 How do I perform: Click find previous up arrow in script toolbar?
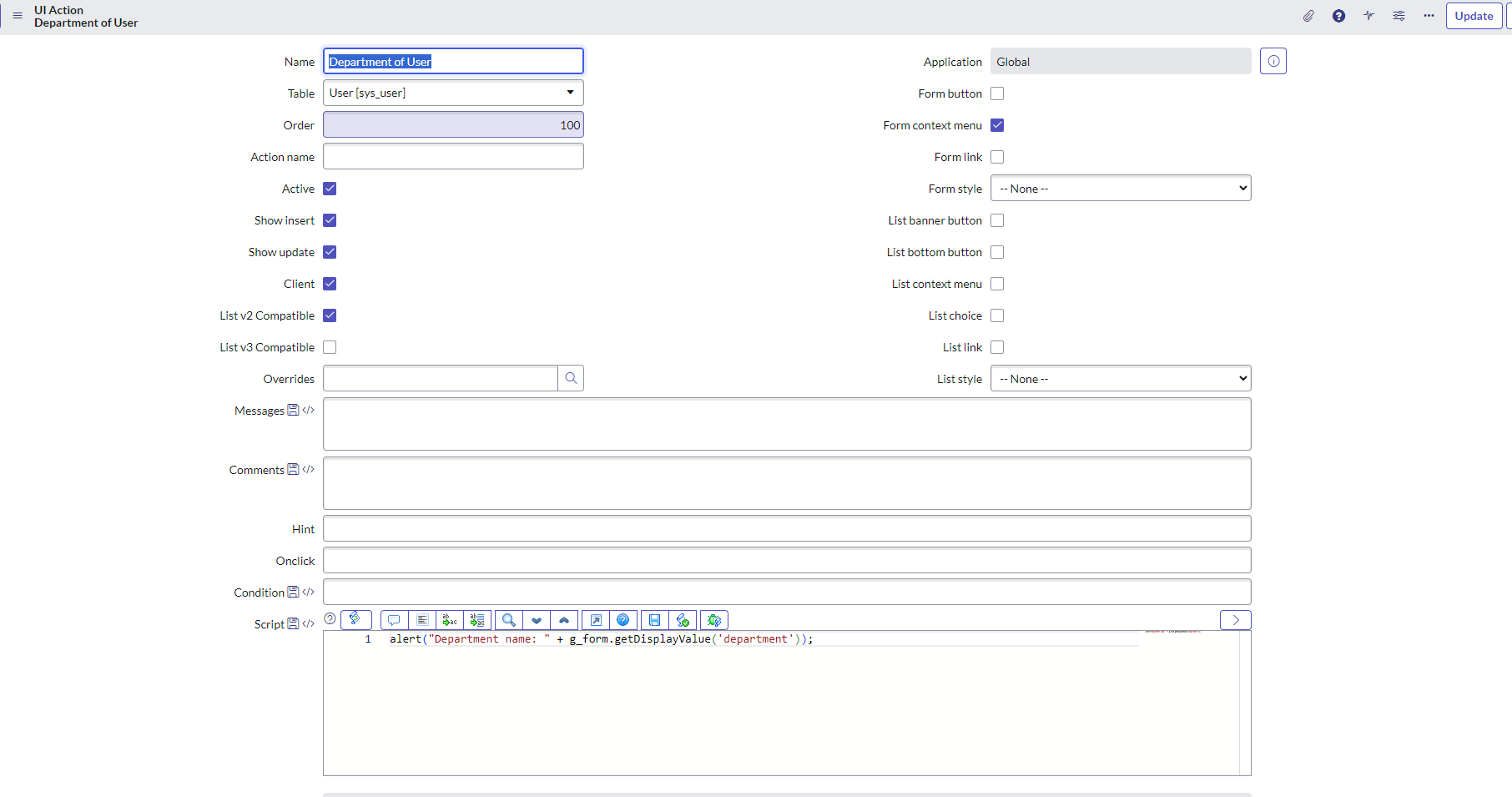pos(564,620)
